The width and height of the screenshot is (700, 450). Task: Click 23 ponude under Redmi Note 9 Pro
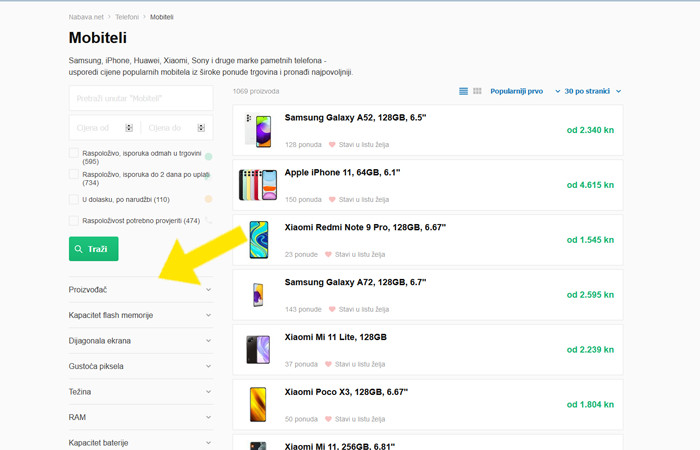tap(301, 254)
